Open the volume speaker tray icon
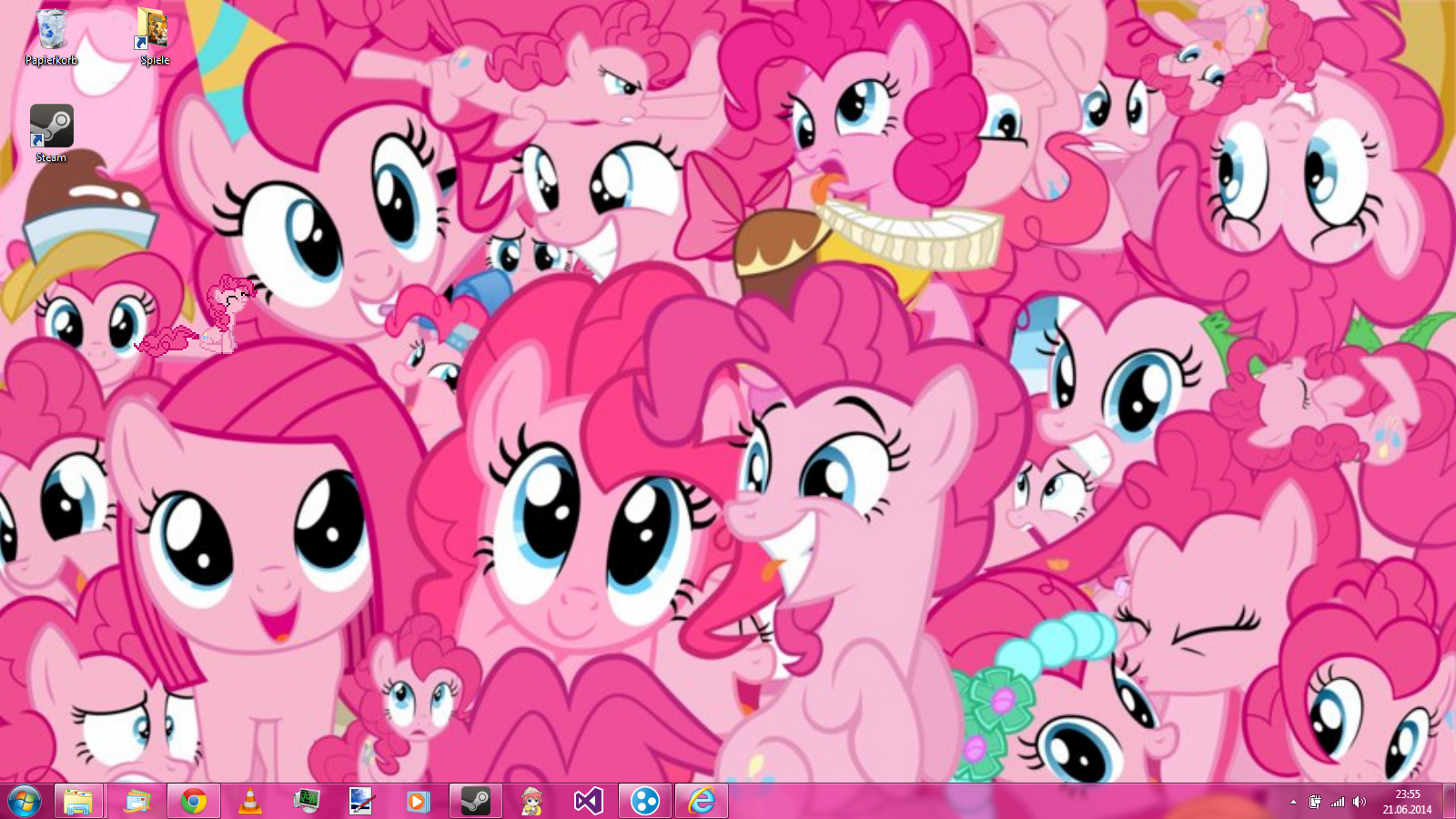This screenshot has width=1456, height=819. point(1360,802)
